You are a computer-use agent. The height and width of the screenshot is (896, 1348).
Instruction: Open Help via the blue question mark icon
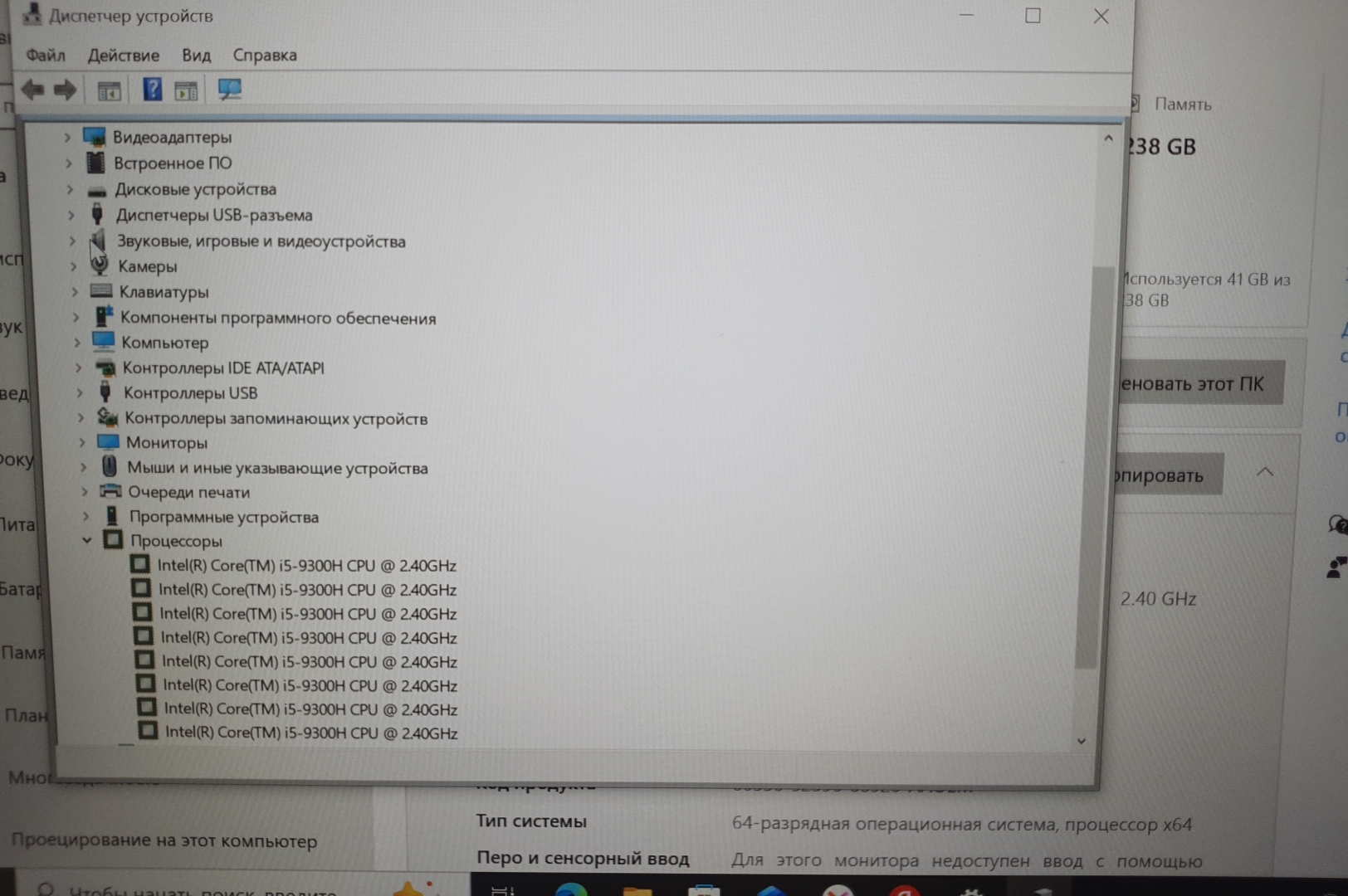click(x=152, y=89)
